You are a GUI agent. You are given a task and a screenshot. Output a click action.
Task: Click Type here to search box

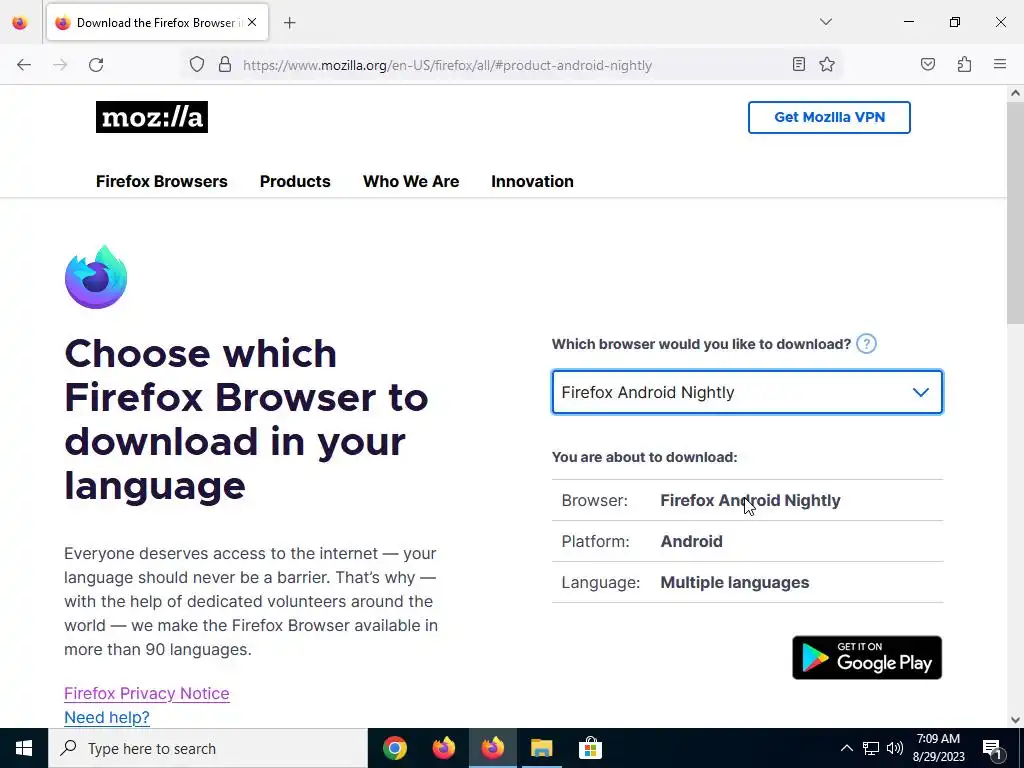(208, 748)
